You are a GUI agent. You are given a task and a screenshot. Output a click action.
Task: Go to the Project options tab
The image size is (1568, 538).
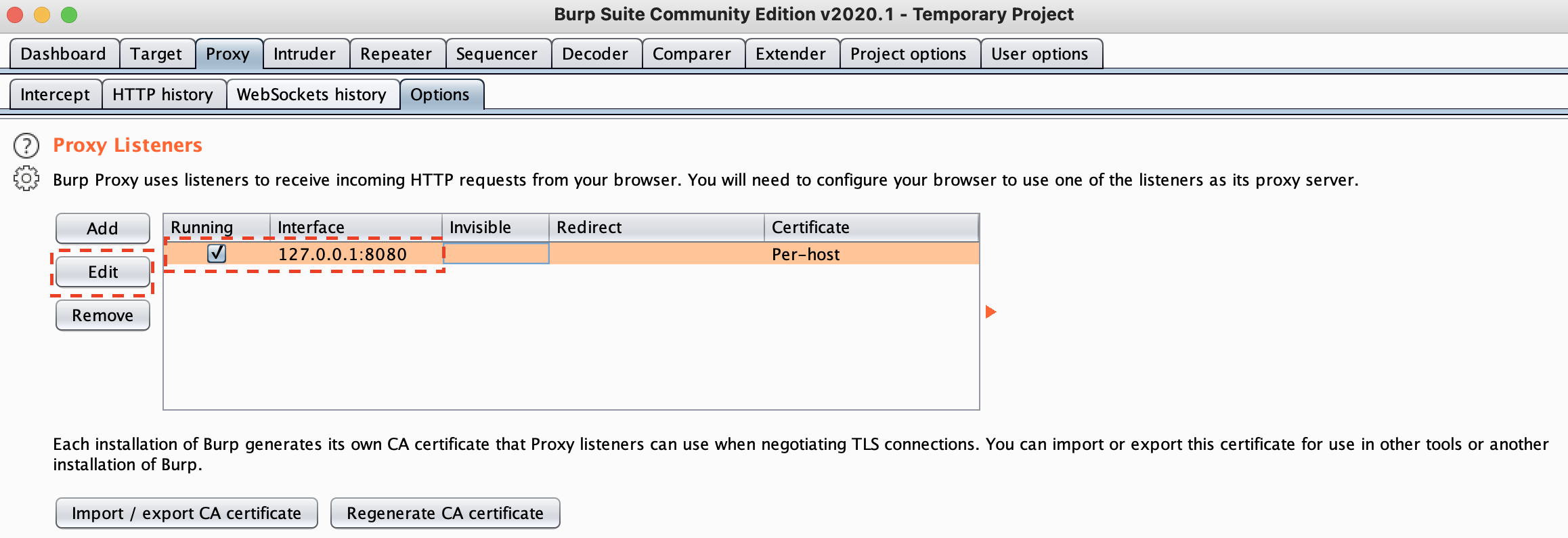(909, 54)
